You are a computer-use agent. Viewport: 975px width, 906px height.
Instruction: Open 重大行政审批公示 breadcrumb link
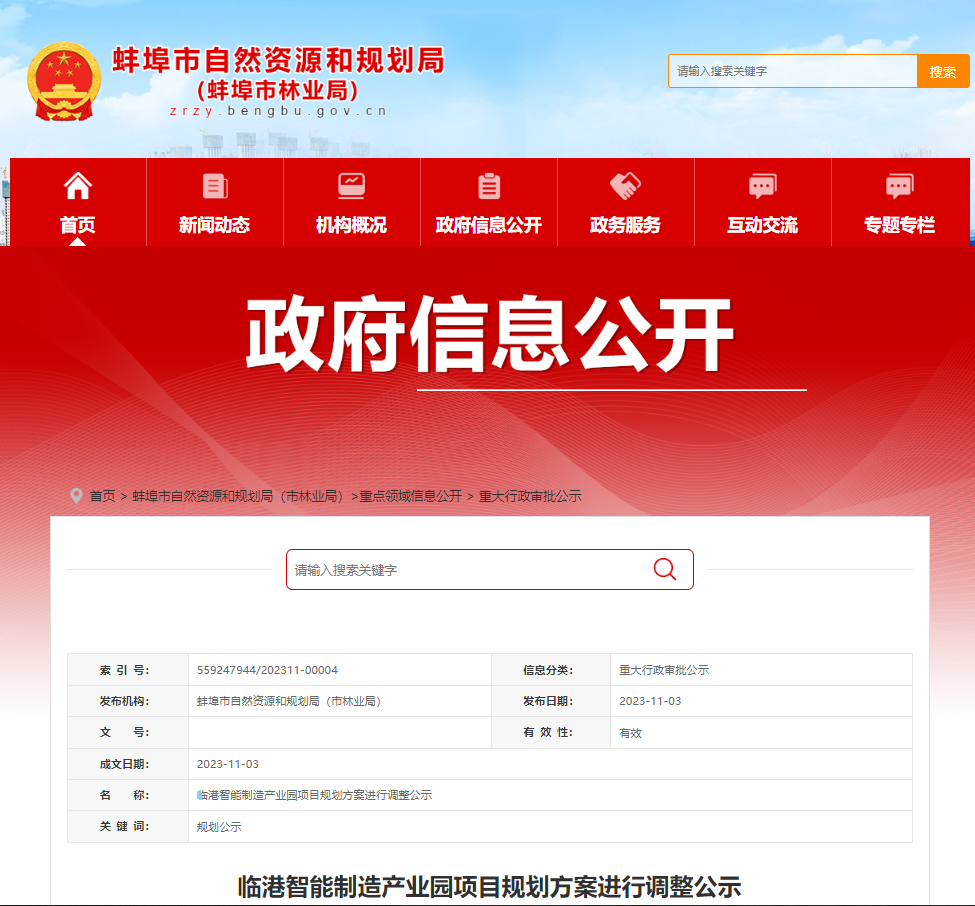tap(530, 496)
